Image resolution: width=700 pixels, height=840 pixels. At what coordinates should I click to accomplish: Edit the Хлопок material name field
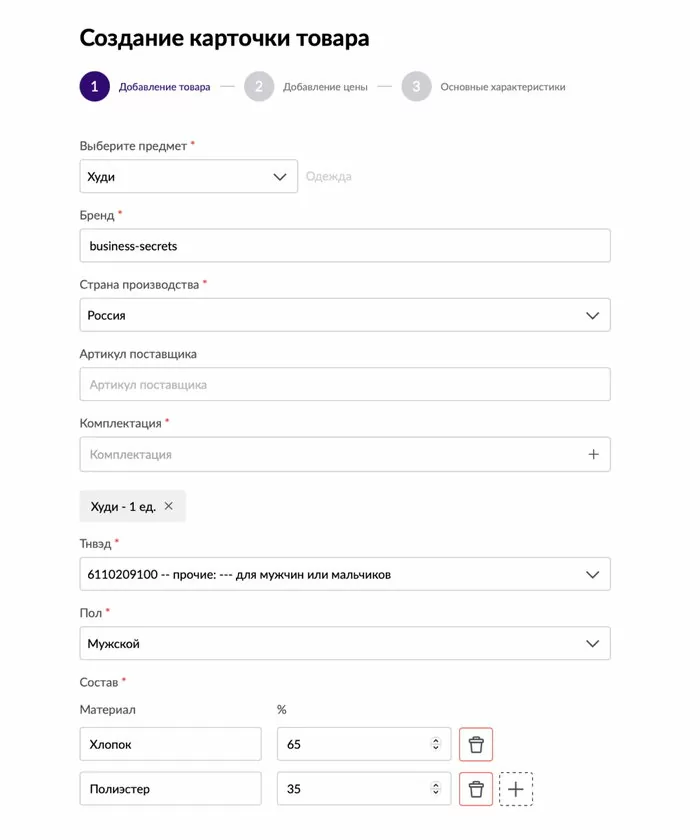[x=170, y=745]
